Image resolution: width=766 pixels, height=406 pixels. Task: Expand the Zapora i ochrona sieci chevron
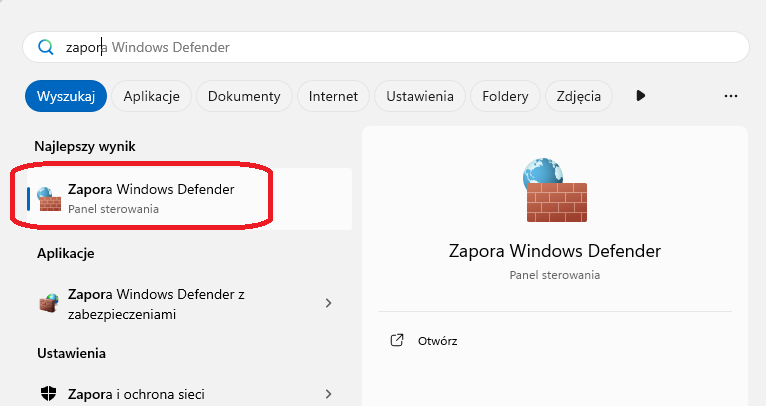point(329,394)
